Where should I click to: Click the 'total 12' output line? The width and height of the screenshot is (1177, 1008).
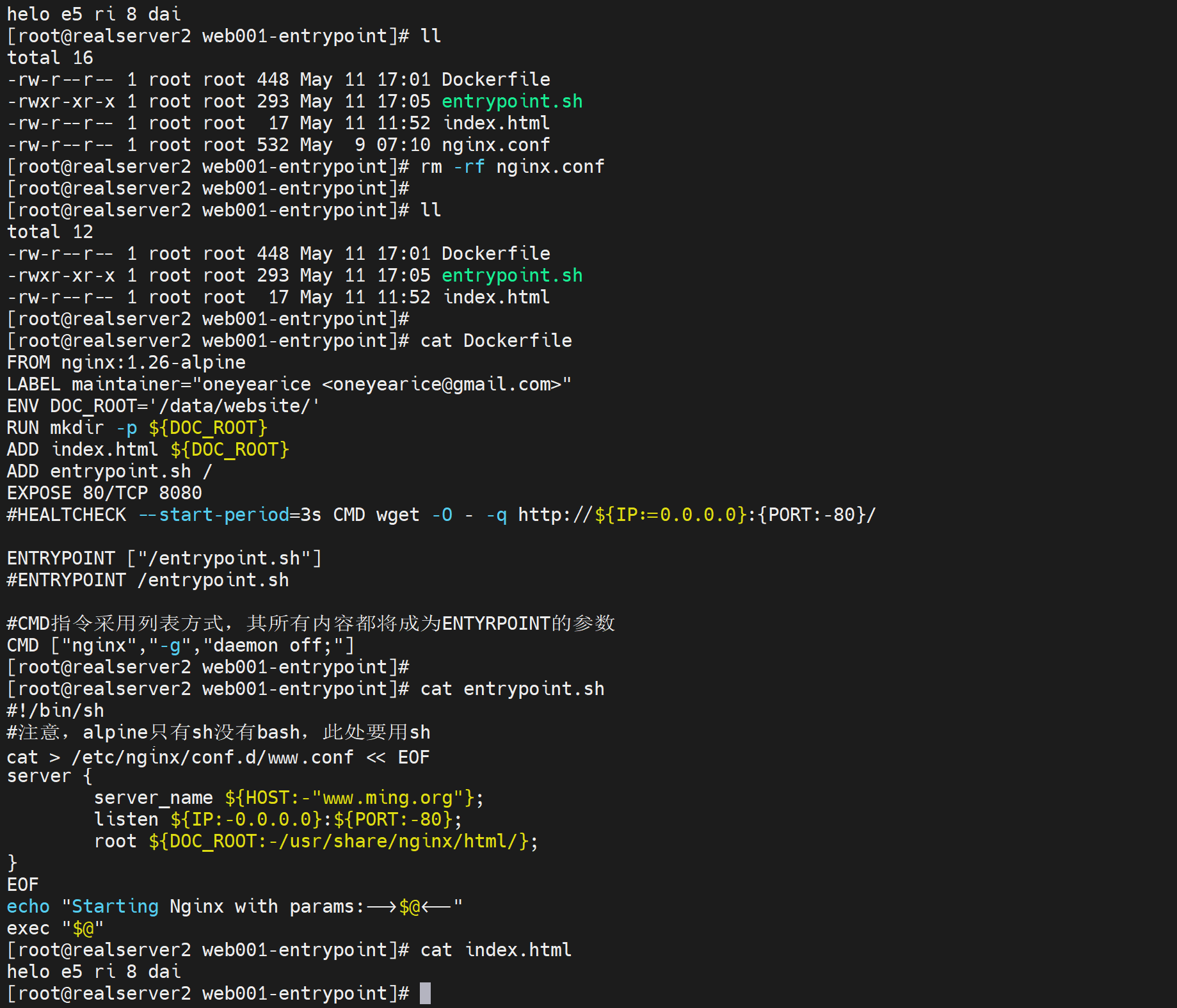(x=50, y=232)
